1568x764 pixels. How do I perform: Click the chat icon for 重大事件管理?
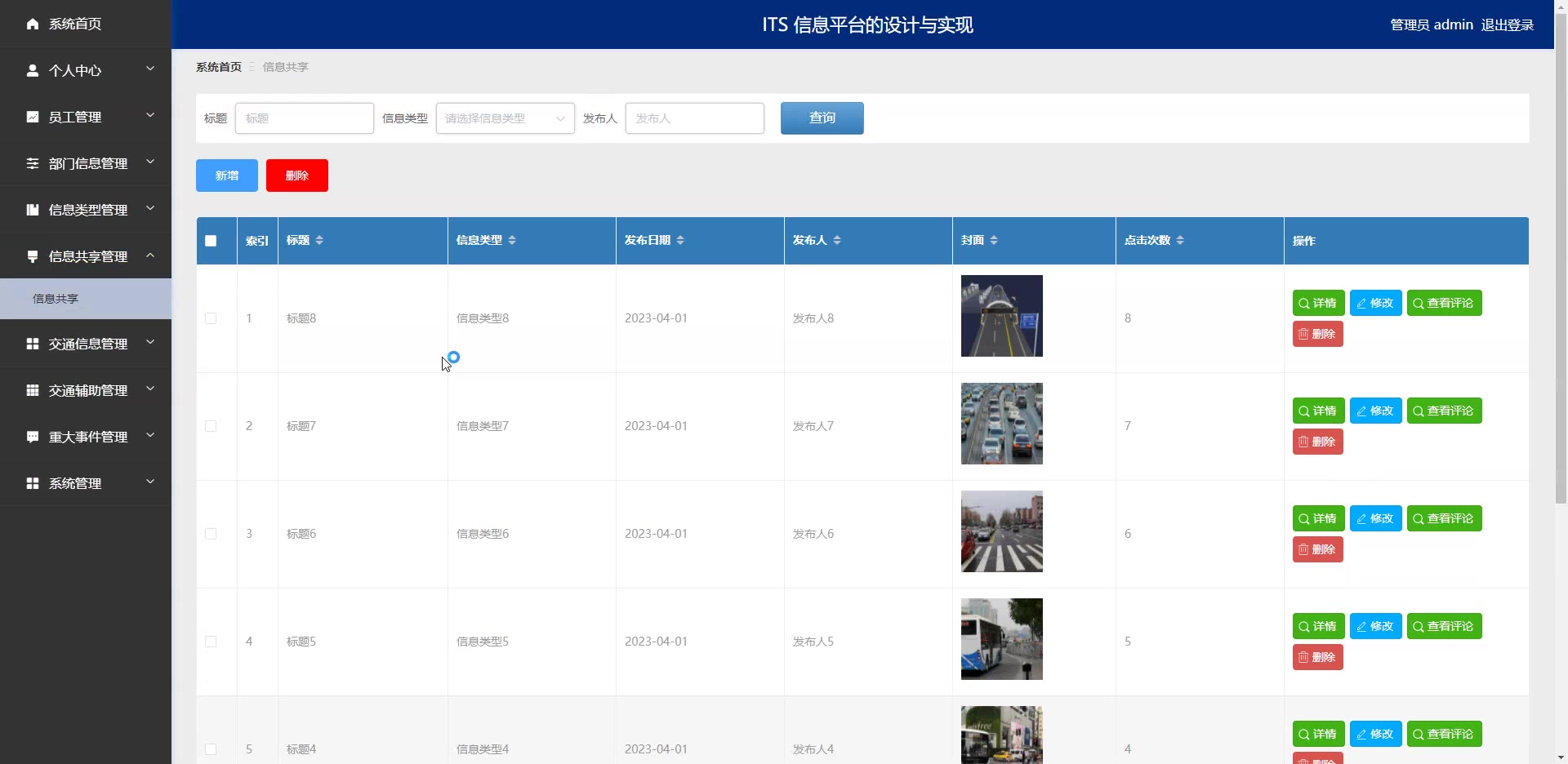(33, 438)
